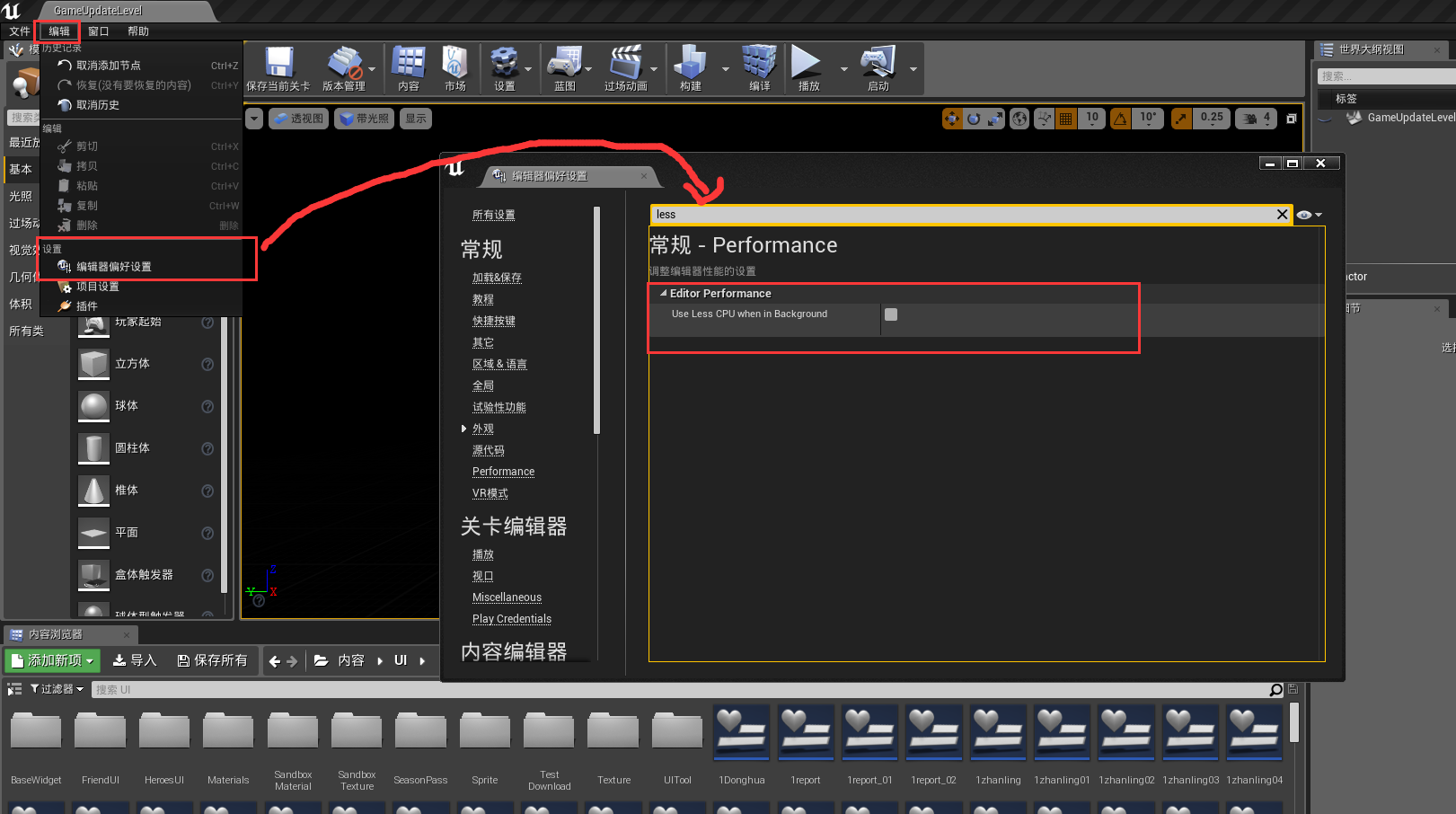Image resolution: width=1456 pixels, height=814 pixels.
Task: Select the rotate transform tool in viewport
Action: coord(974,118)
